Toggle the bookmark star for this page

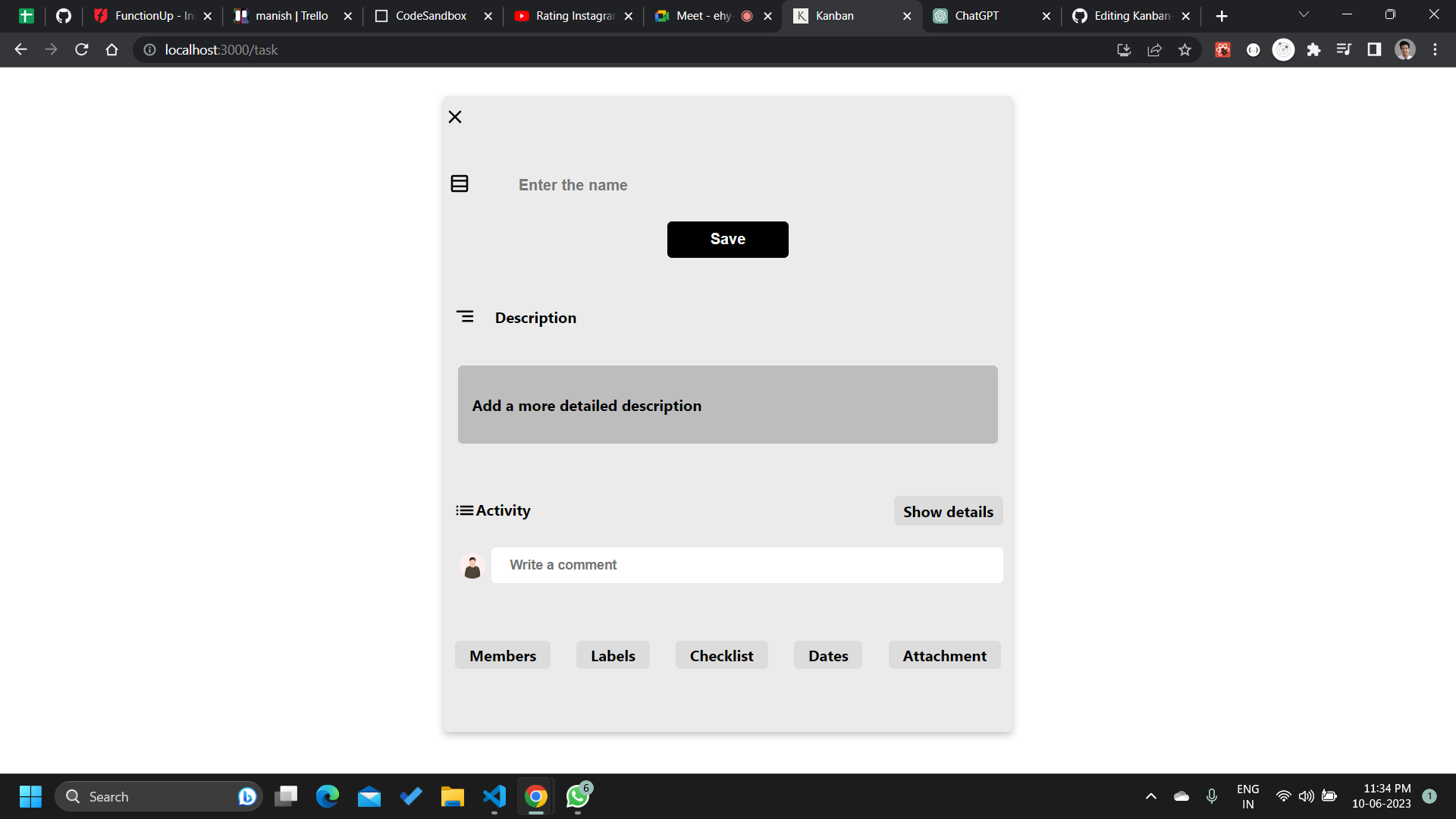click(1185, 49)
